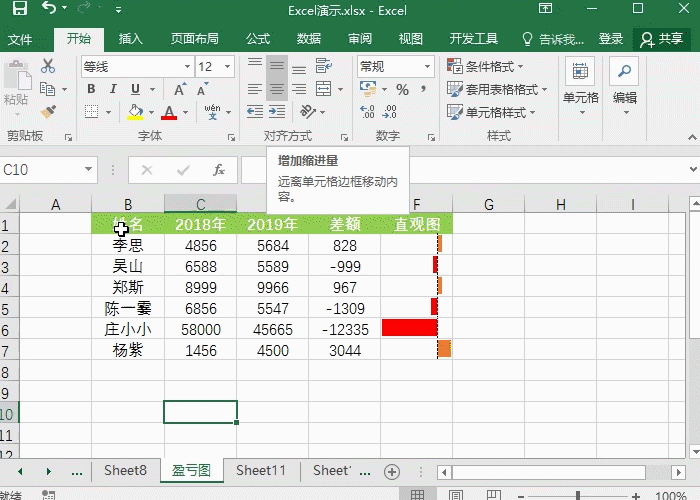Select the column G header
Screen dimensions: 700x500
point(489,204)
